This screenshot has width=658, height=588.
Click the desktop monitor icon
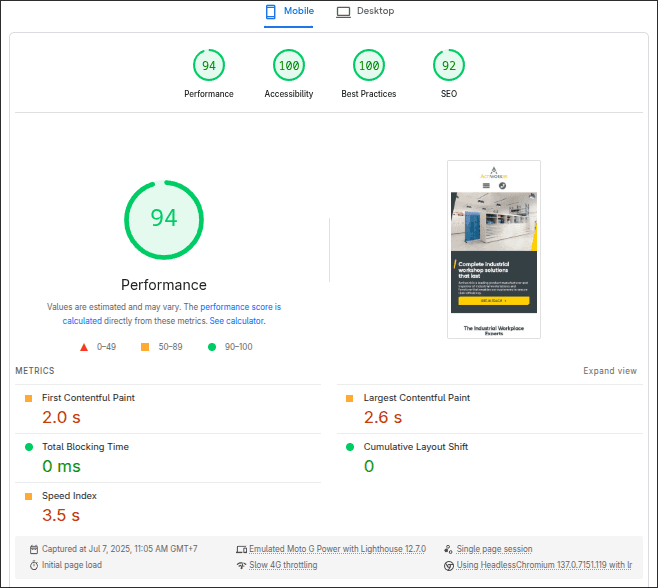pos(343,12)
